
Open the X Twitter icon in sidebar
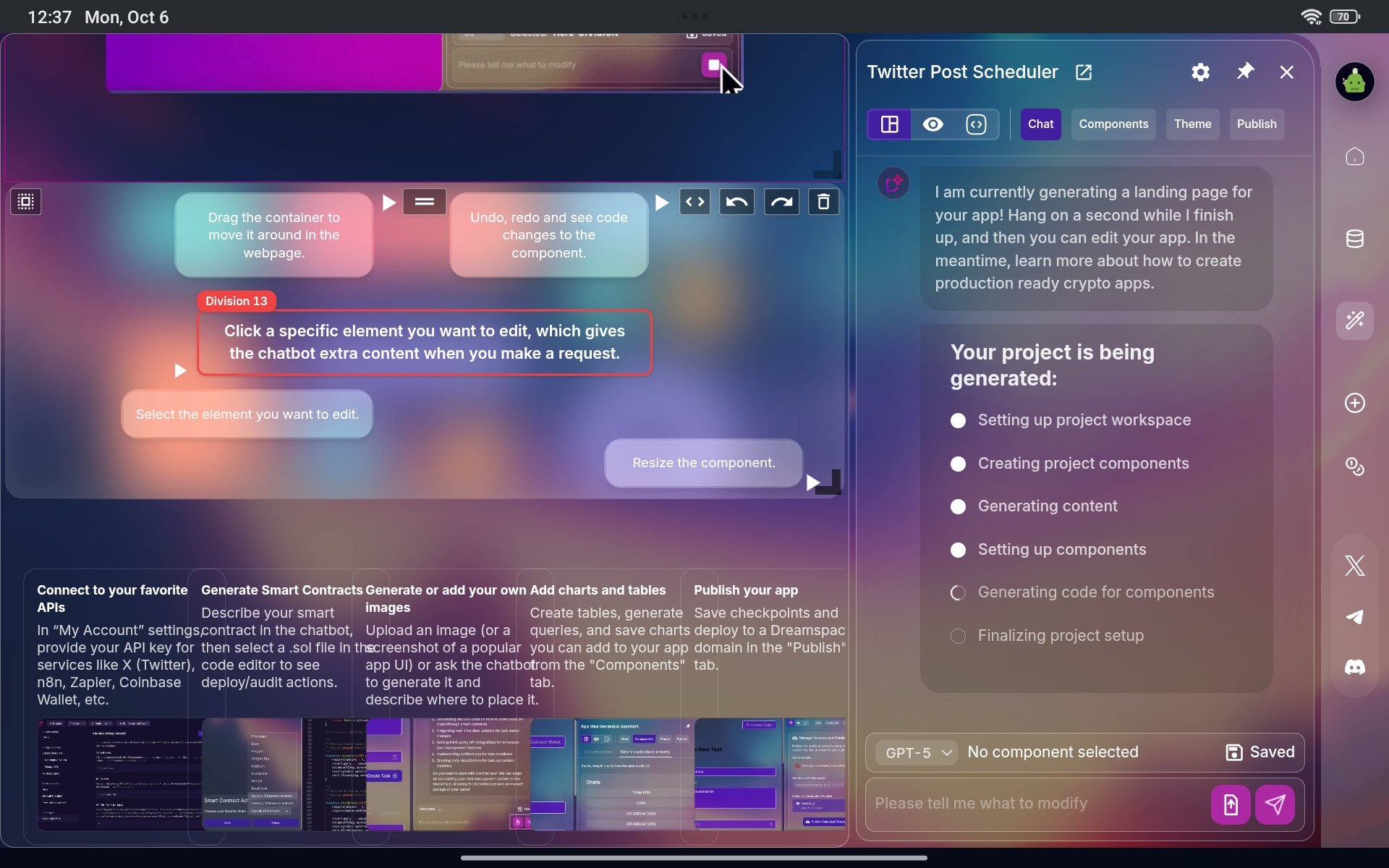pyautogui.click(x=1354, y=566)
